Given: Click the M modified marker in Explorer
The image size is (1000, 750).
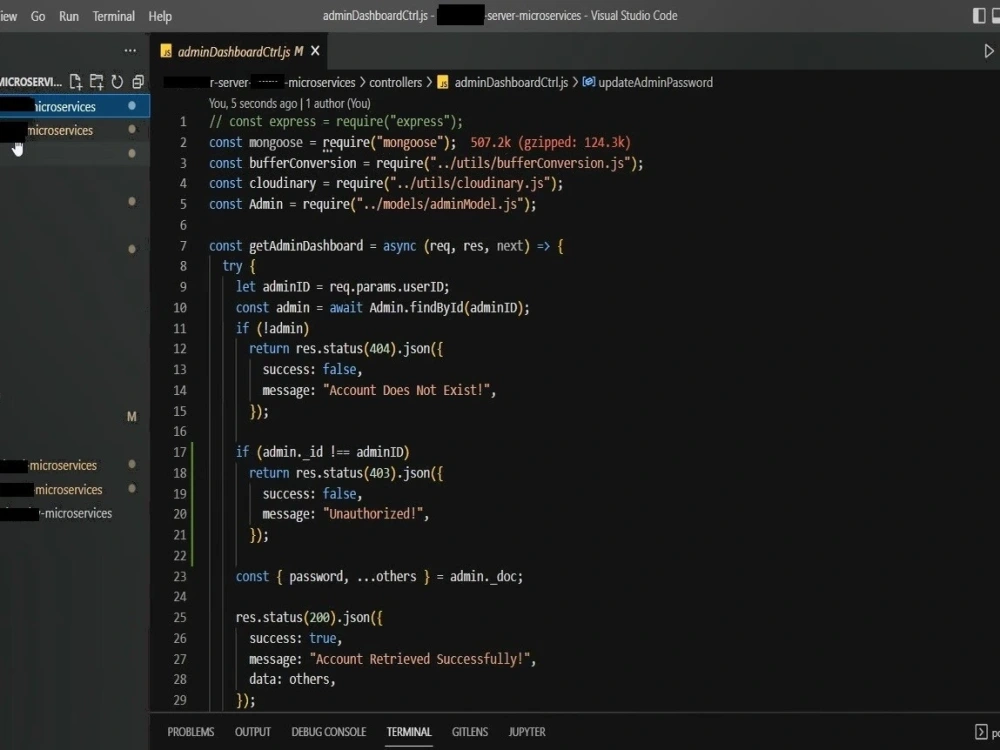Looking at the screenshot, I should 131,416.
